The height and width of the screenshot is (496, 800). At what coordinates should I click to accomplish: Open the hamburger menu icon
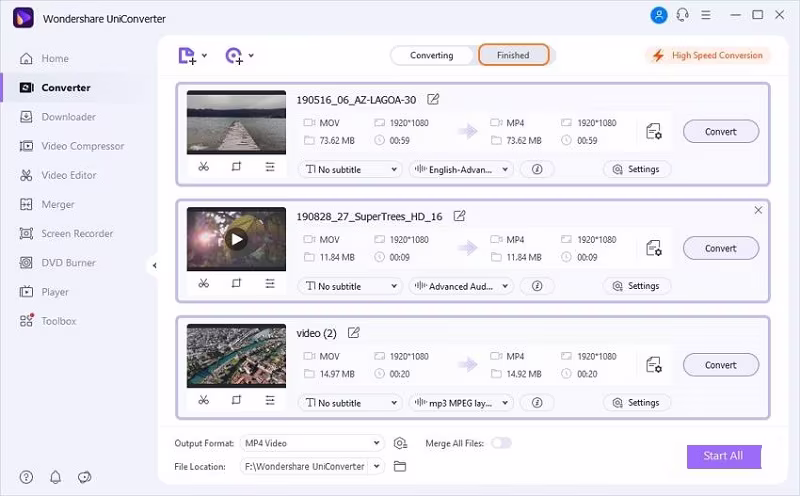706,15
